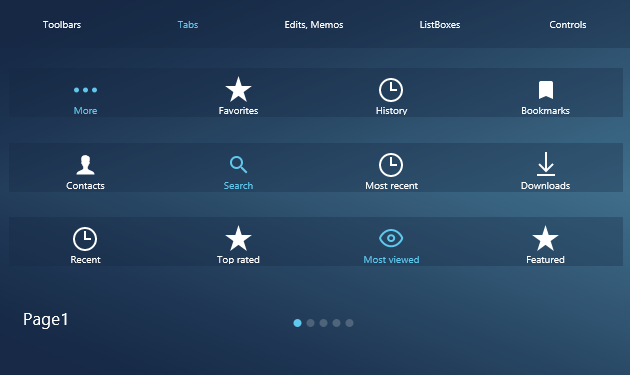Select the Bookmarks ribbon icon

(546, 90)
